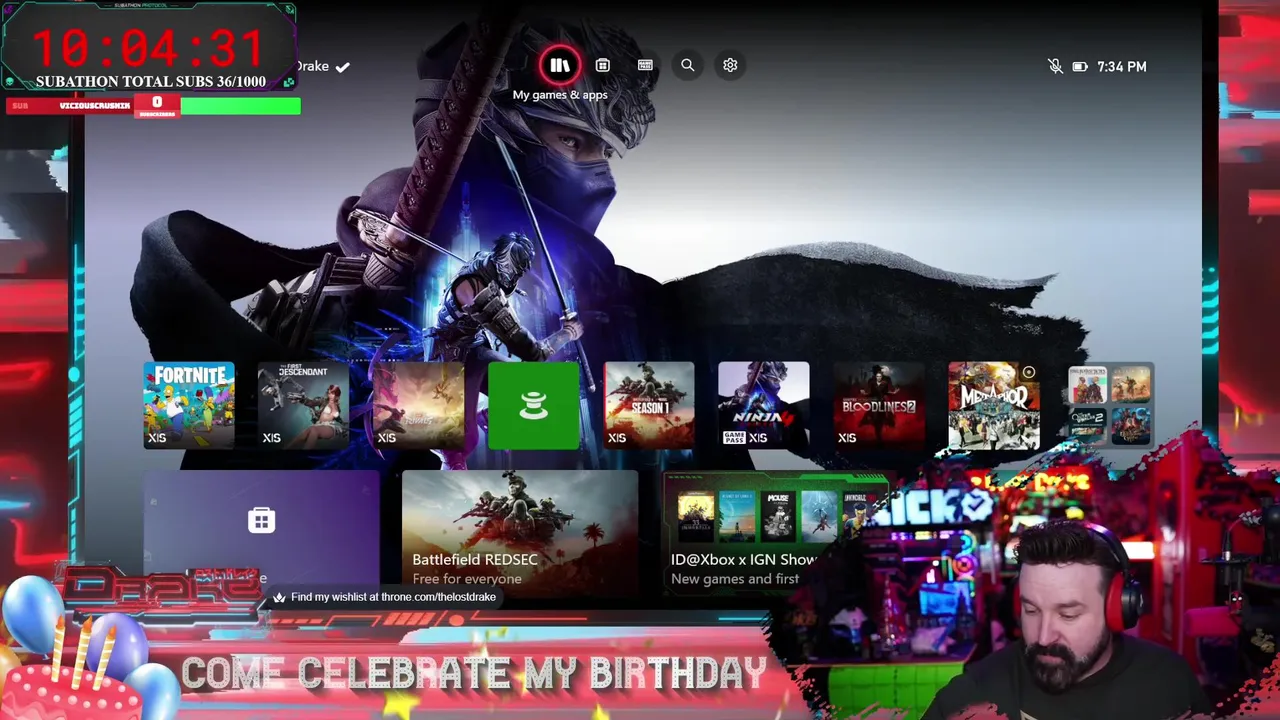Click the green subscriber goal progress bar

tap(240, 105)
